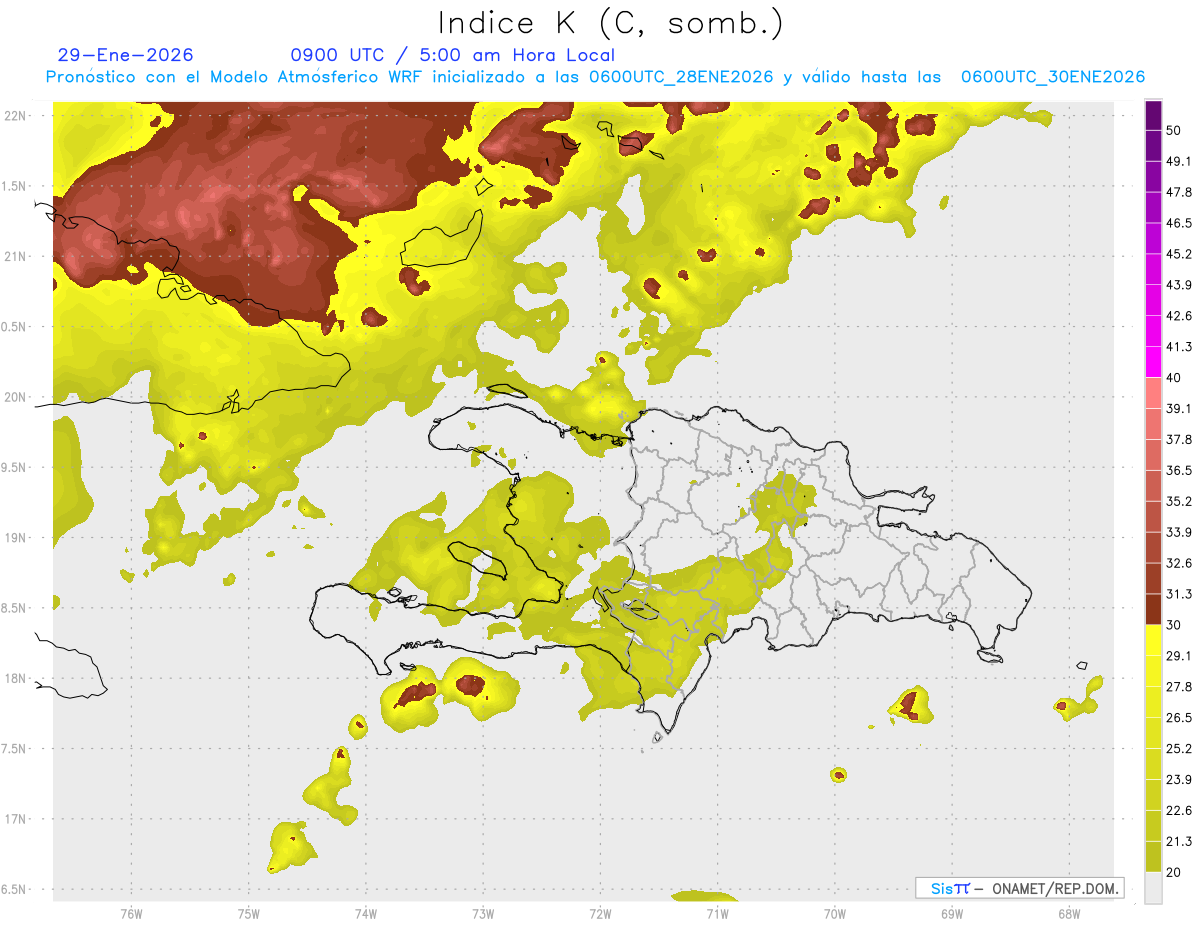Viewport: 1200px width, 927px height.
Task: Click the '76W' longitude label
Action: click(x=132, y=913)
